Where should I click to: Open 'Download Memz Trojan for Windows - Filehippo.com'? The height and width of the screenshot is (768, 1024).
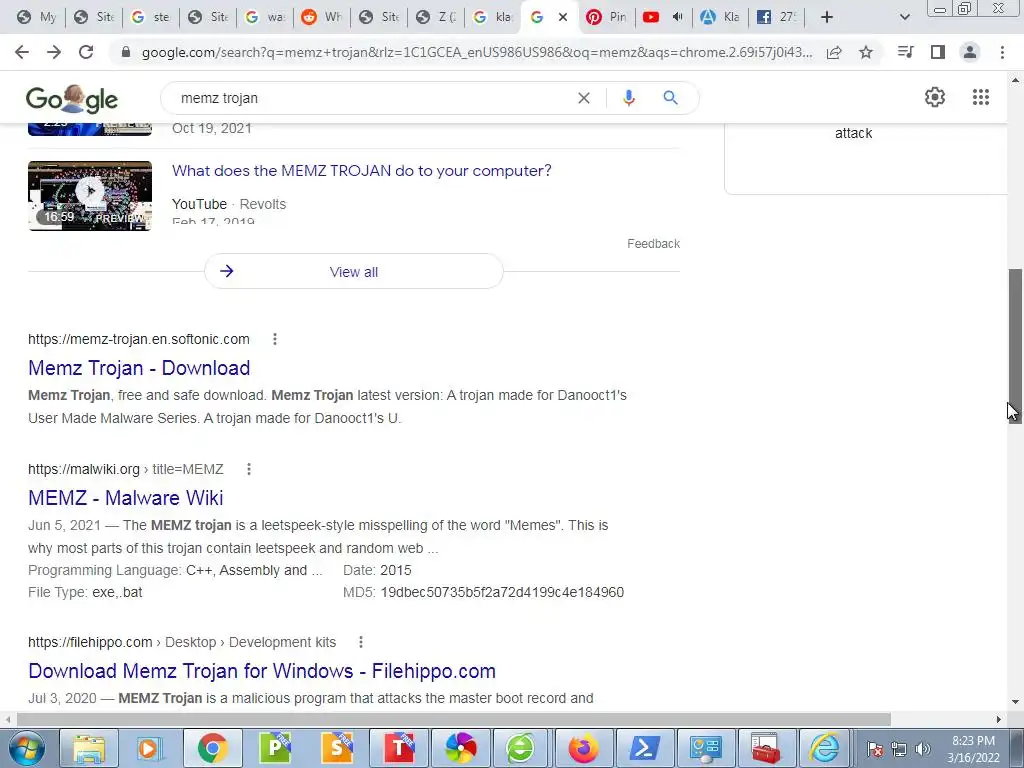coord(262,671)
